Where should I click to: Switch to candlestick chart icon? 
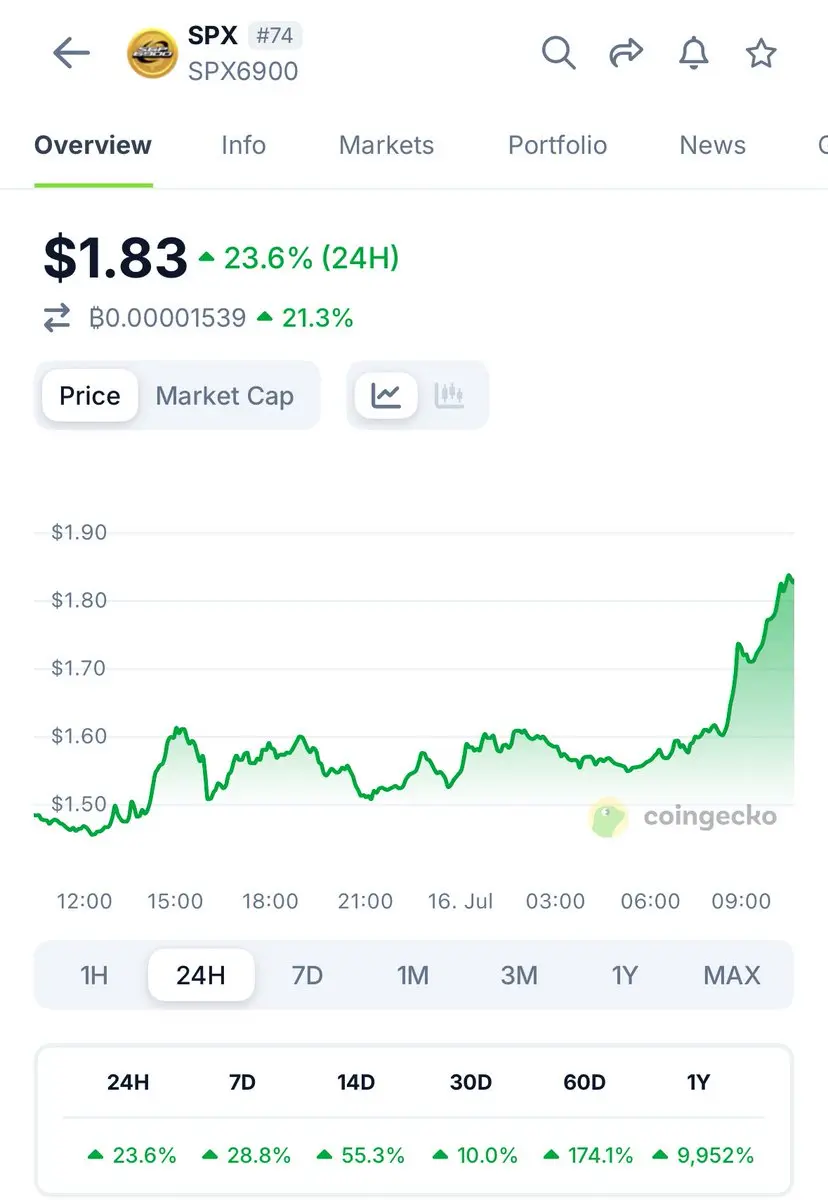pyautogui.click(x=450, y=396)
